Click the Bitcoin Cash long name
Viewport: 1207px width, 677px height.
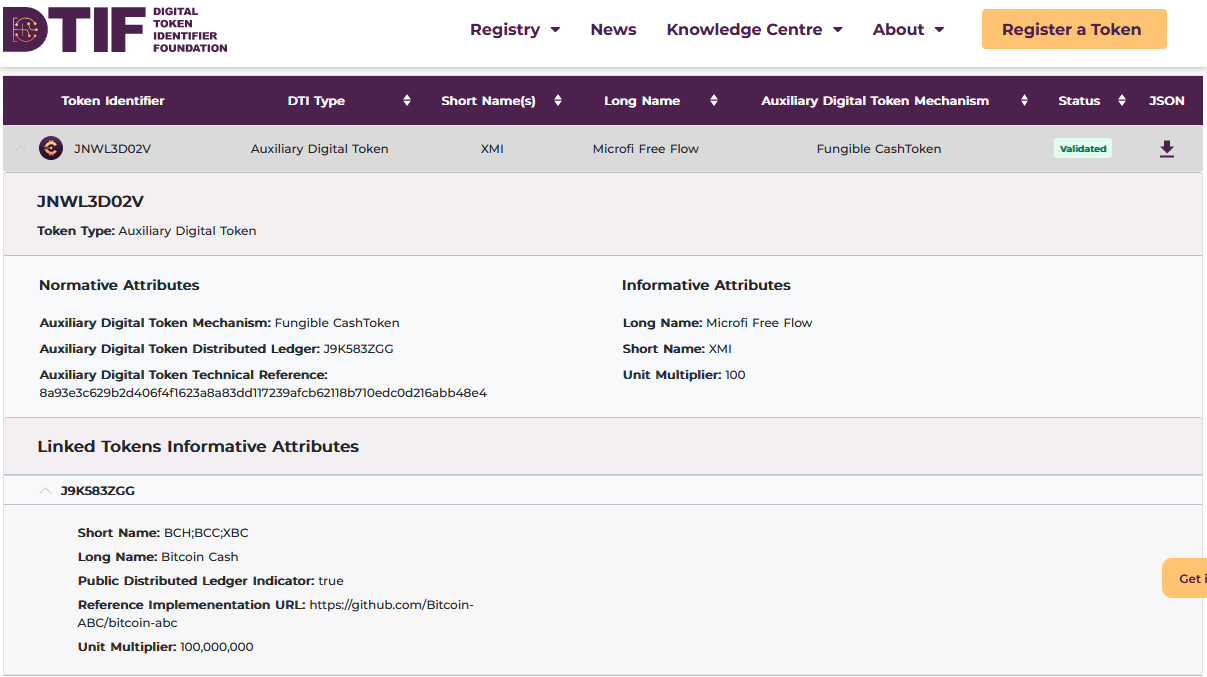coord(200,557)
